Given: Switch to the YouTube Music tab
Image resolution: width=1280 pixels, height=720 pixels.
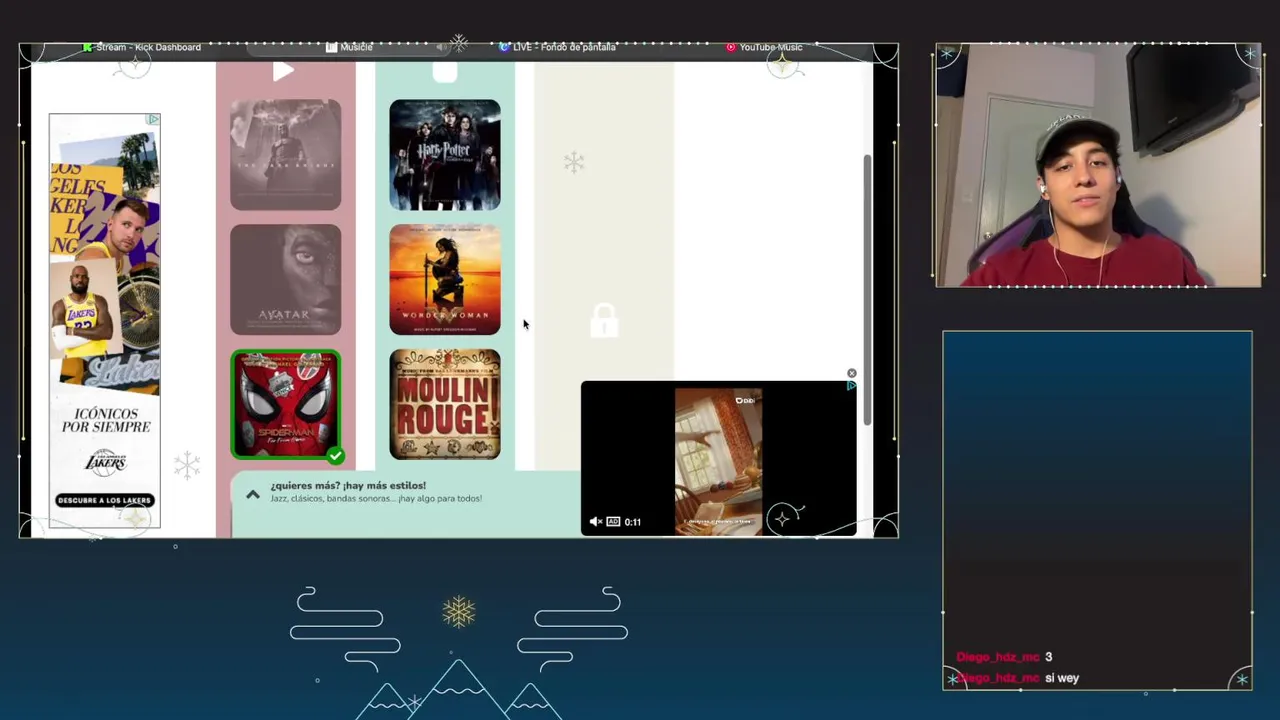Looking at the screenshot, I should [764, 47].
